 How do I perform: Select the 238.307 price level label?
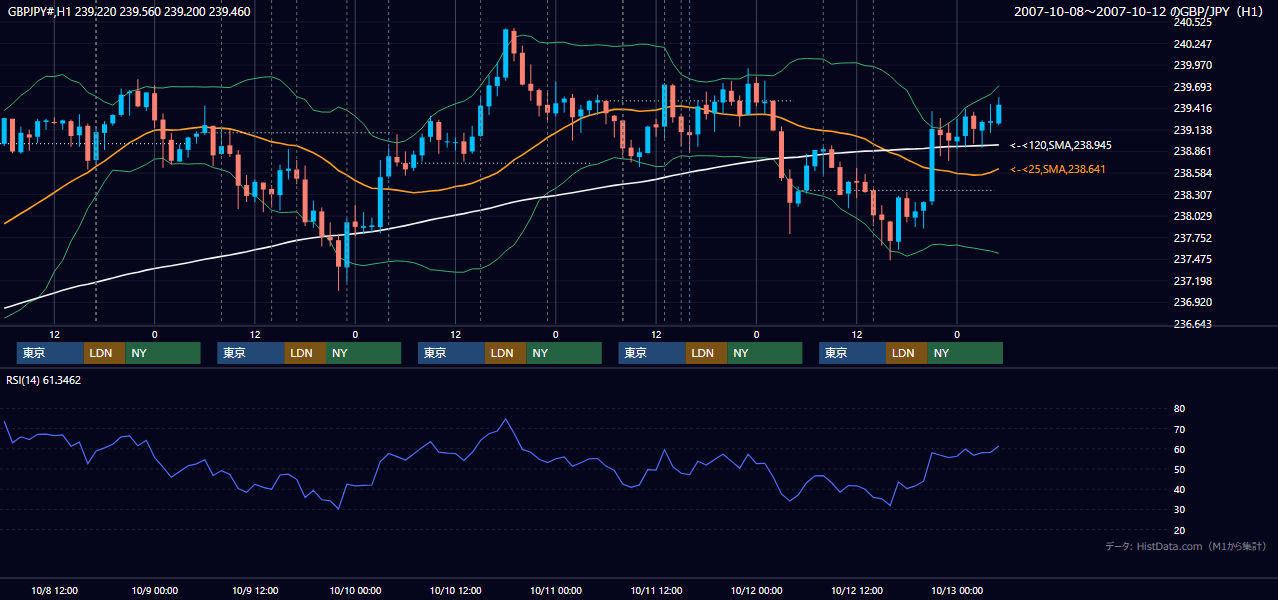1192,195
